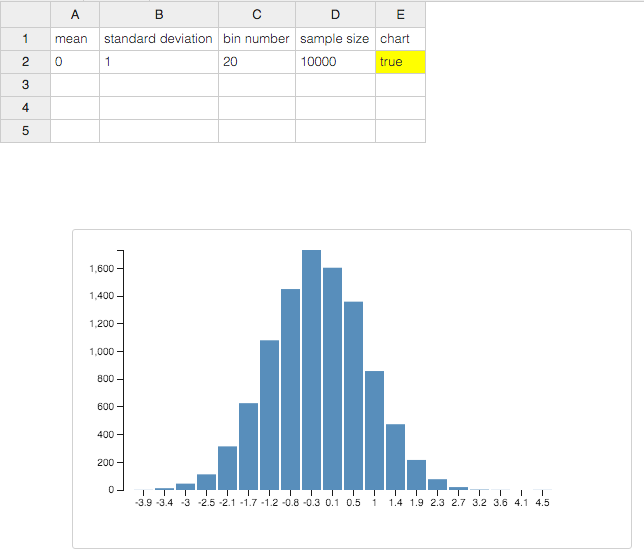Click the x-axis label 3.2
Viewport: 644px width, 557px height.
(x=479, y=503)
